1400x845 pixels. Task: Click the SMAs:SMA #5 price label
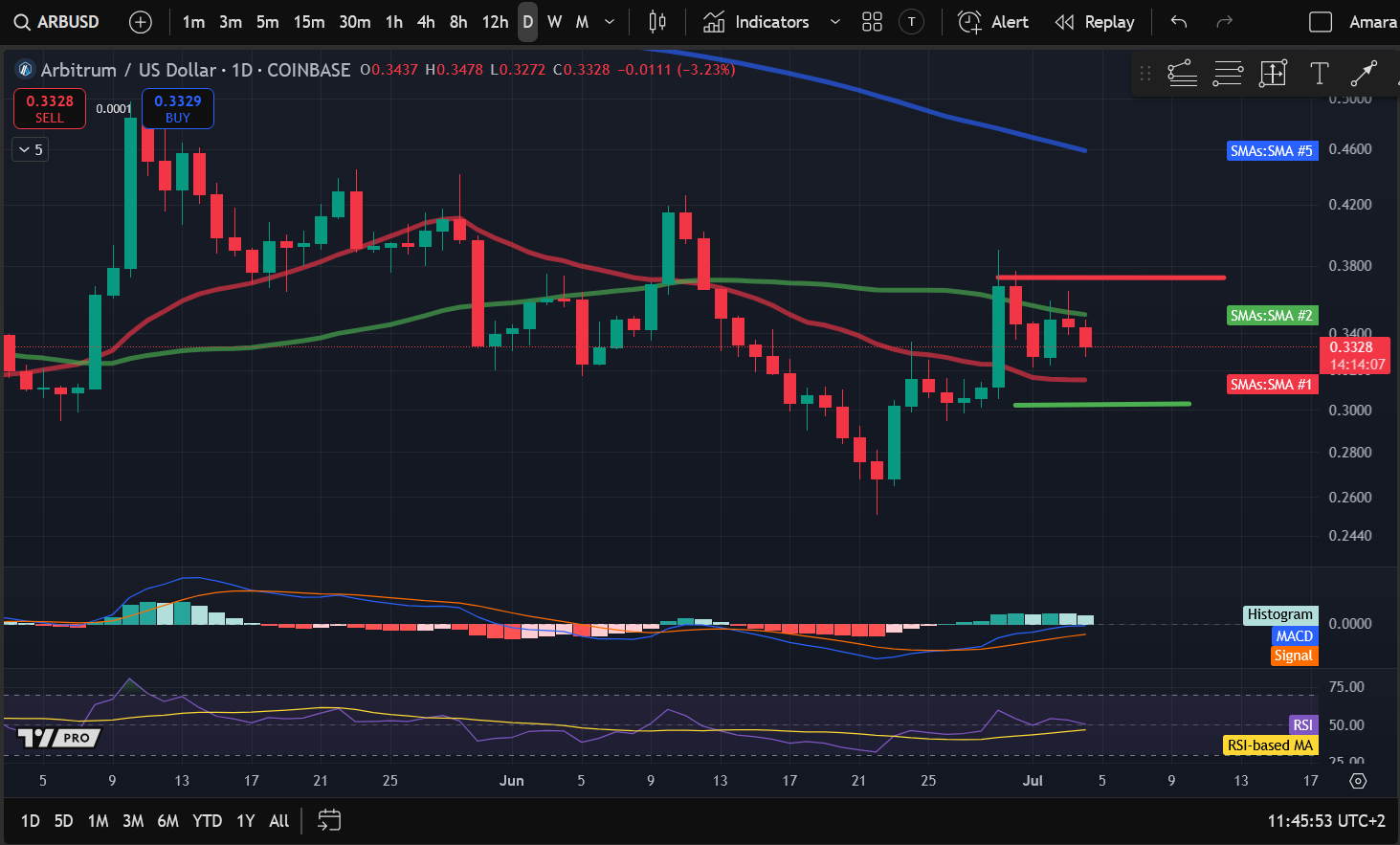pos(1272,150)
